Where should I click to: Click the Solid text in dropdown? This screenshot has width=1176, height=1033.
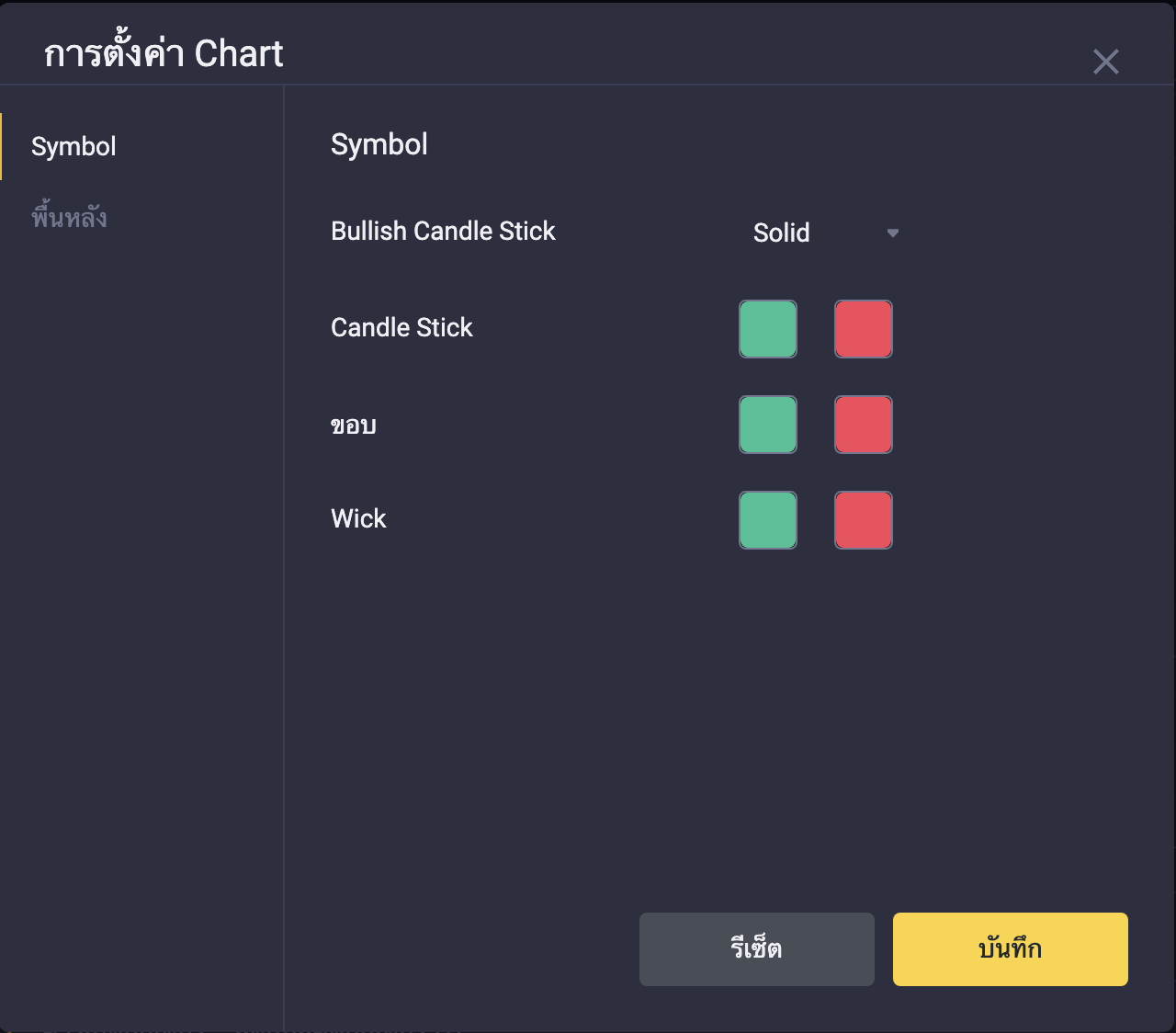tap(781, 233)
